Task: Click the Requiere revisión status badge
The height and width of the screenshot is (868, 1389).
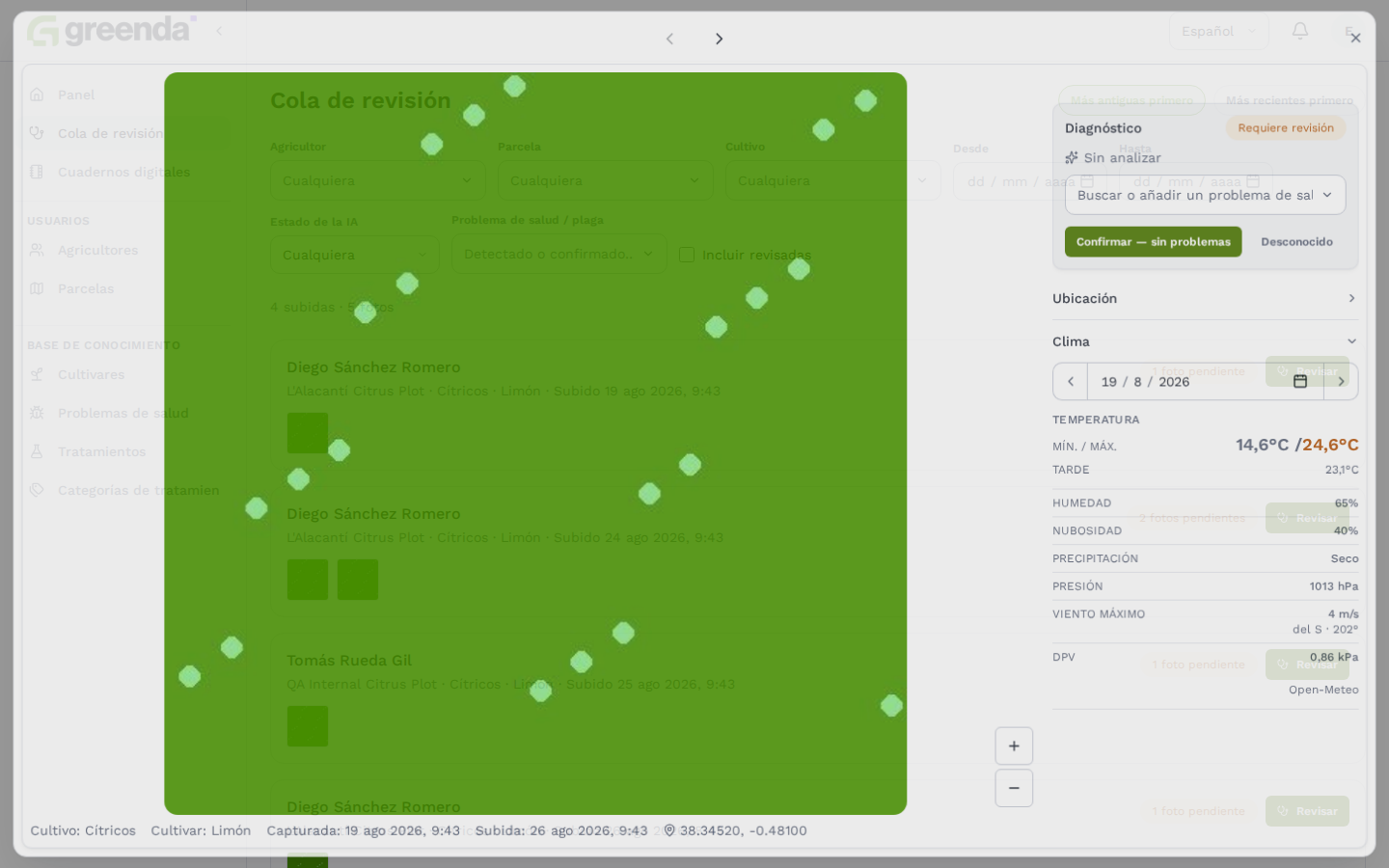Action: 1286,128
